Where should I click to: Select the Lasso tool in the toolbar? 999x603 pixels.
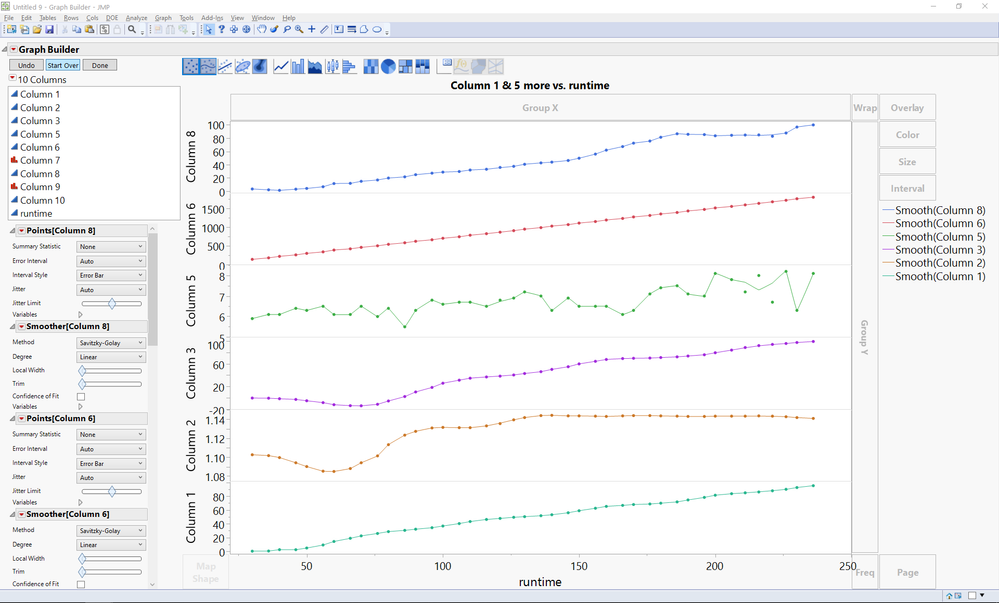287,30
